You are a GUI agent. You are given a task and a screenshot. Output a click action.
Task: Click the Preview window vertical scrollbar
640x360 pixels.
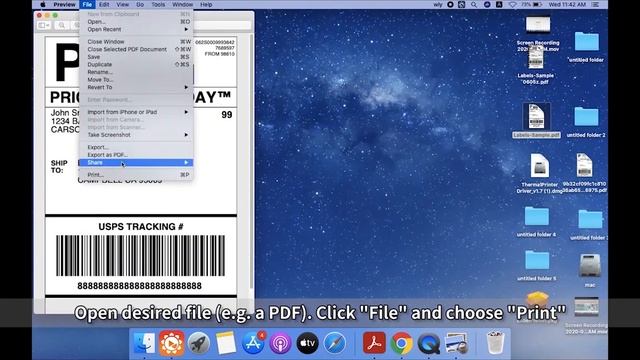point(251,163)
